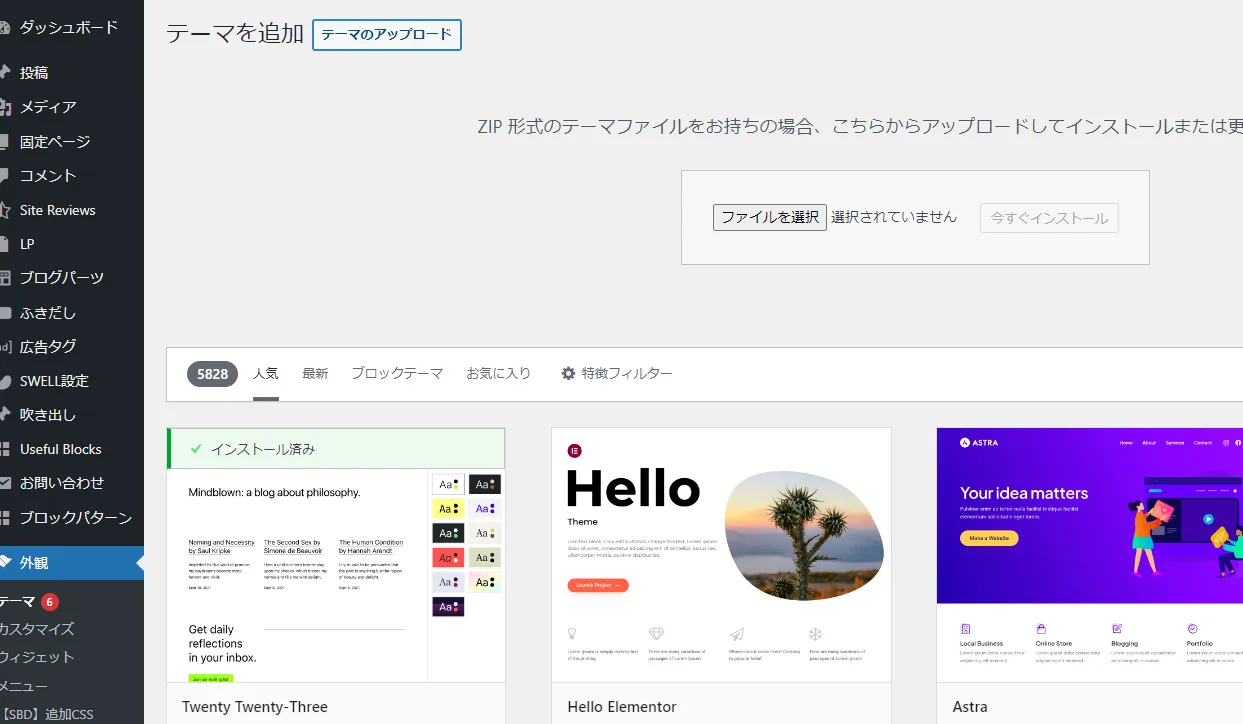Switch to the ブロックテーマ tab
Viewport: 1243px width, 724px height.
[397, 374]
